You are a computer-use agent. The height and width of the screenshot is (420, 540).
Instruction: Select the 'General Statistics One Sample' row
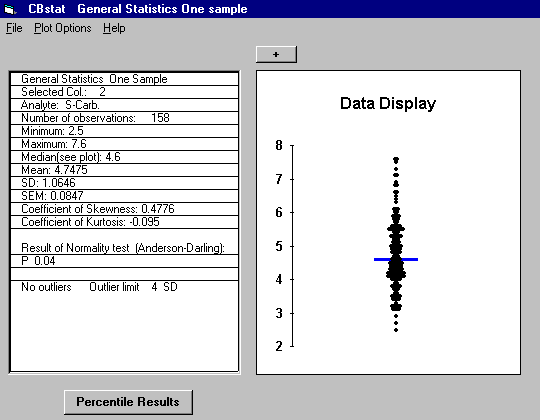coord(124,79)
